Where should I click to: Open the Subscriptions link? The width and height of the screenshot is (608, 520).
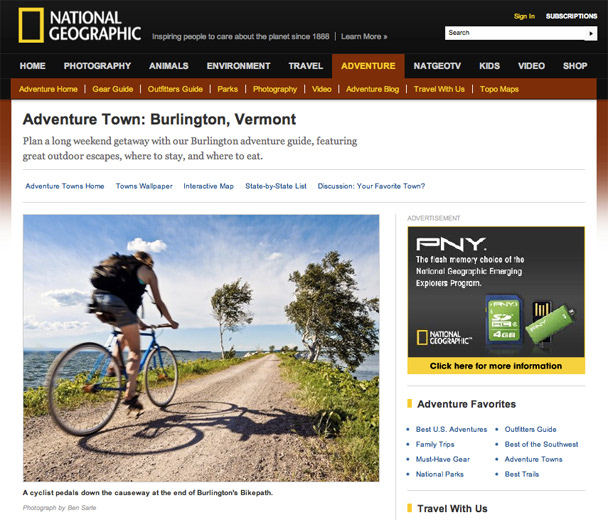click(571, 16)
